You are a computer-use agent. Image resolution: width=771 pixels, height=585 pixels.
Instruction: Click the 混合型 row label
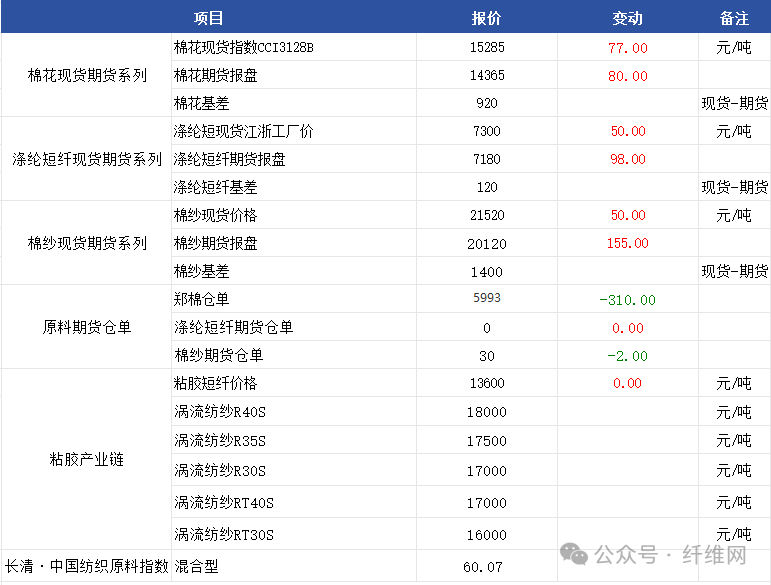(x=196, y=566)
